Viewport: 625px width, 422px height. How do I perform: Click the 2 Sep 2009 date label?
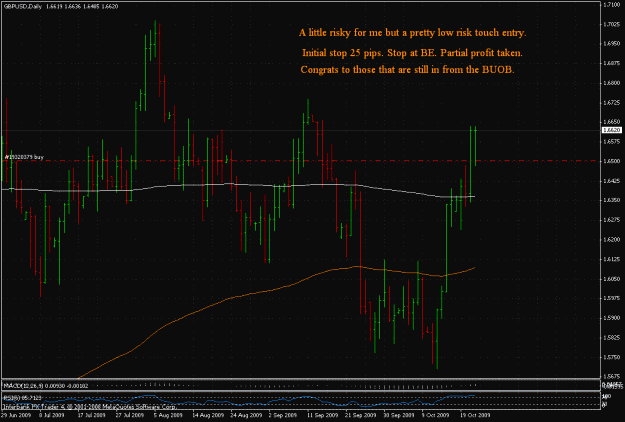point(284,415)
